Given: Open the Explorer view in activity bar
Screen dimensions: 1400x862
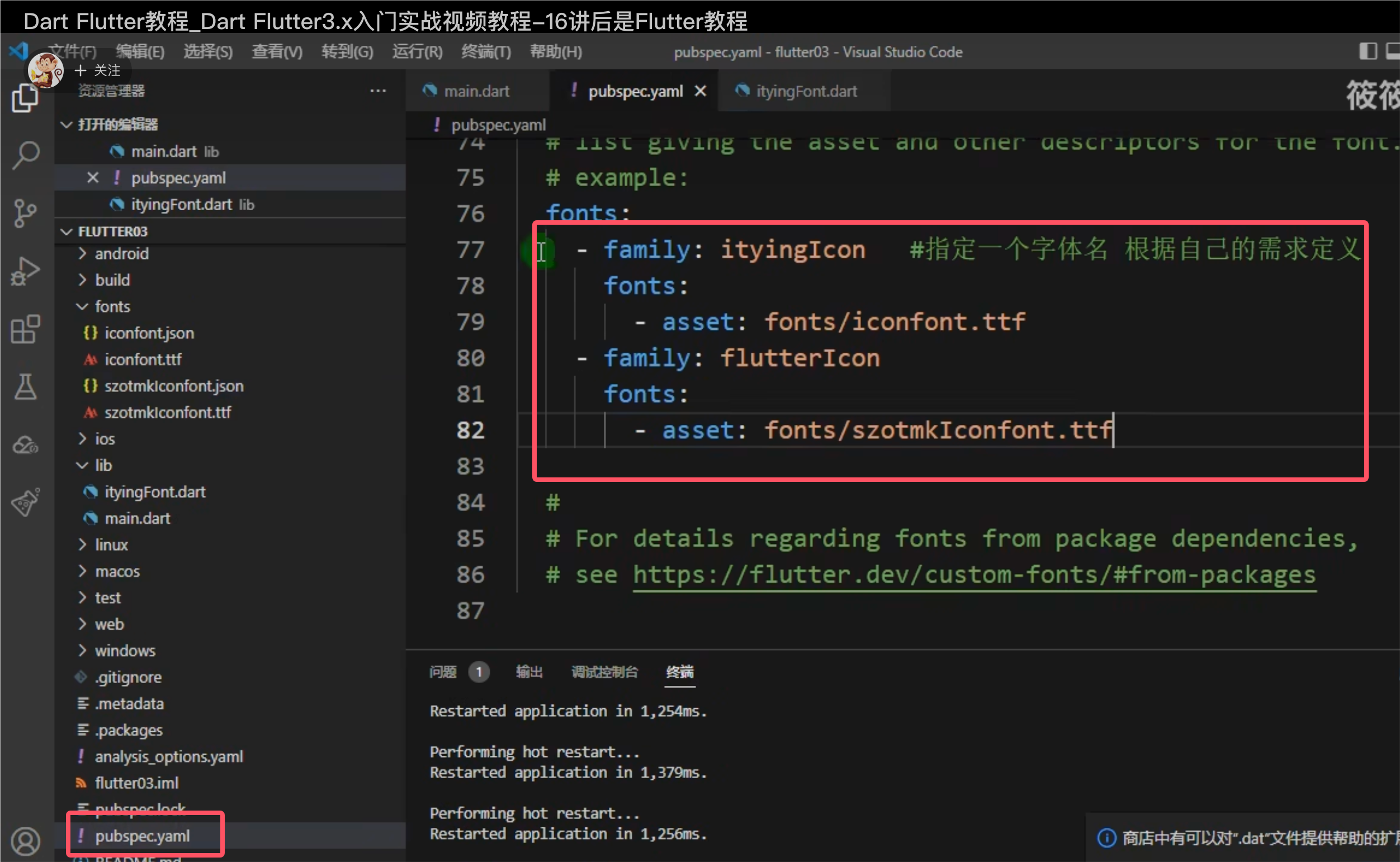Looking at the screenshot, I should point(25,98).
